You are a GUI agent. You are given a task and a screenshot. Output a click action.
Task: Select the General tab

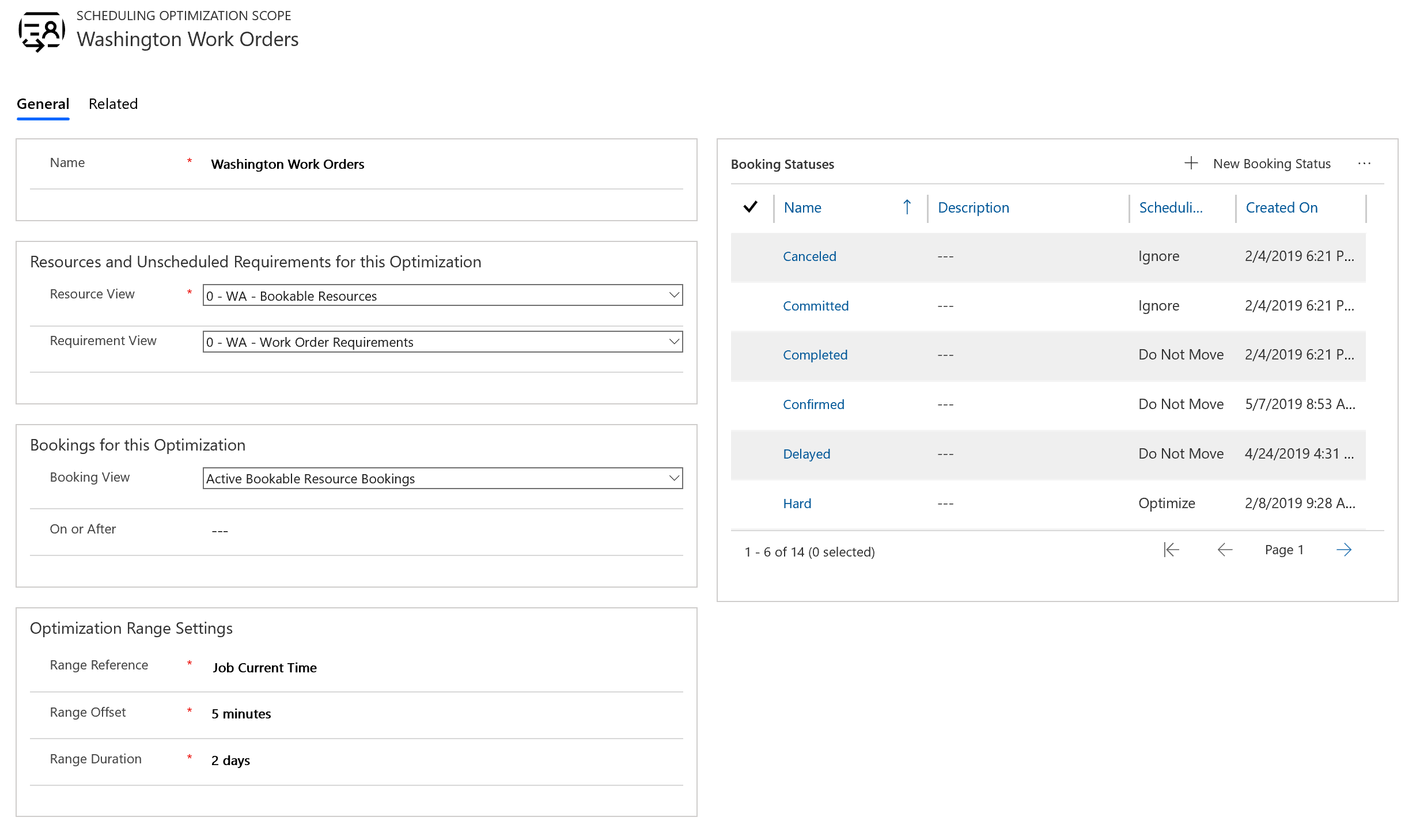(x=42, y=103)
